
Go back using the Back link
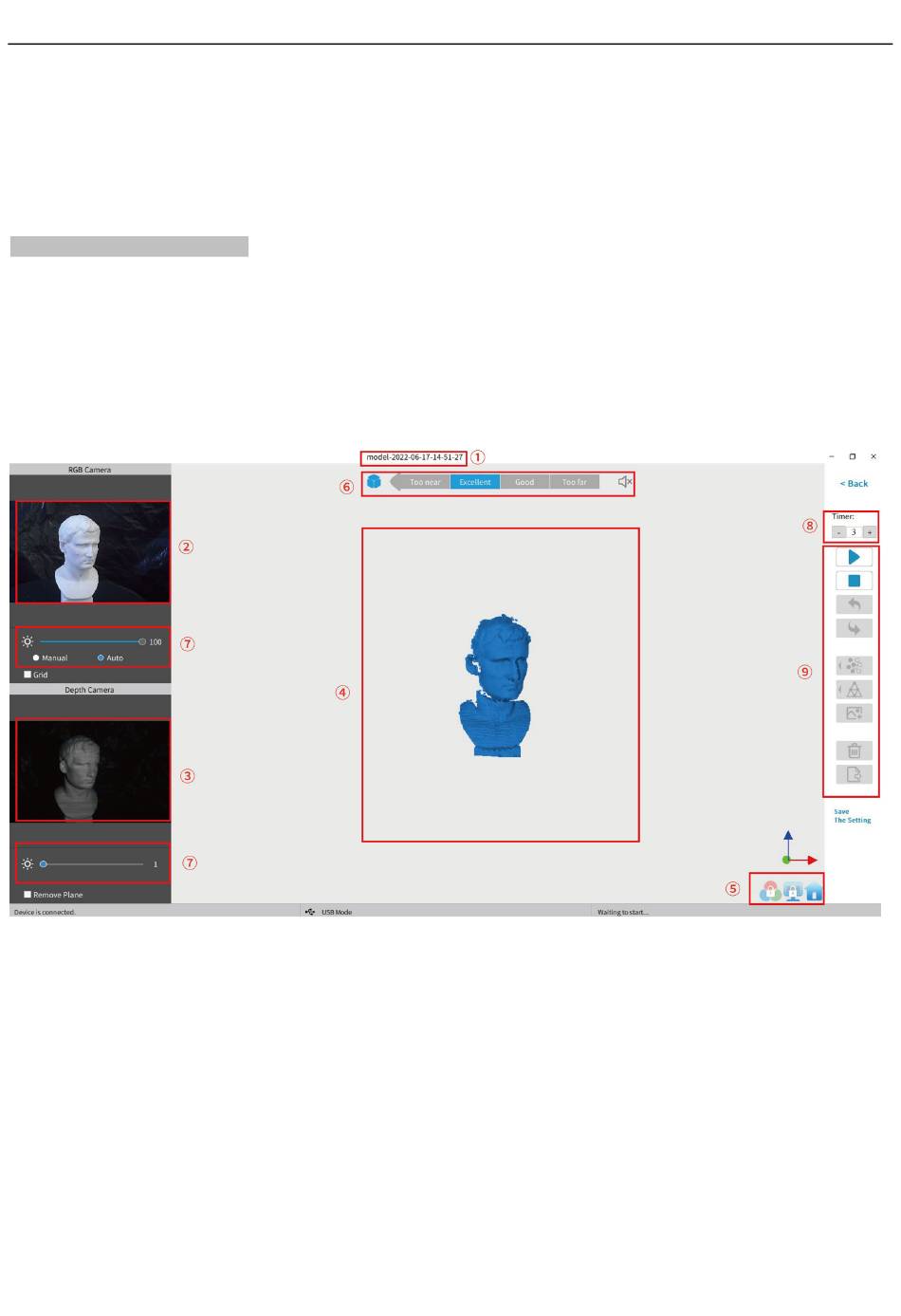coord(854,484)
